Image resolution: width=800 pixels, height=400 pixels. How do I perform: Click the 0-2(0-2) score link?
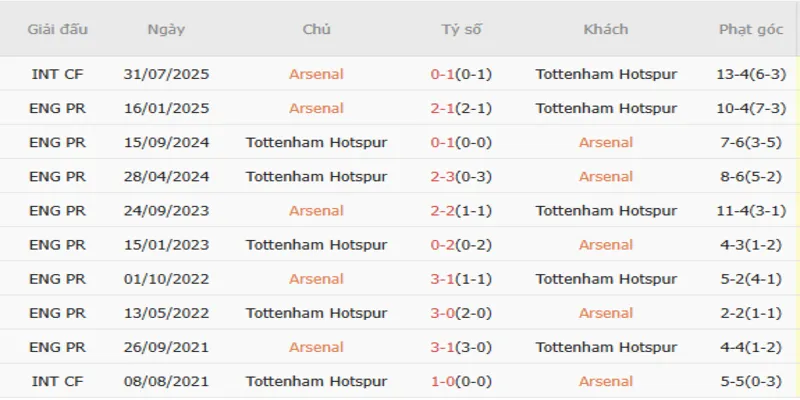coord(461,244)
